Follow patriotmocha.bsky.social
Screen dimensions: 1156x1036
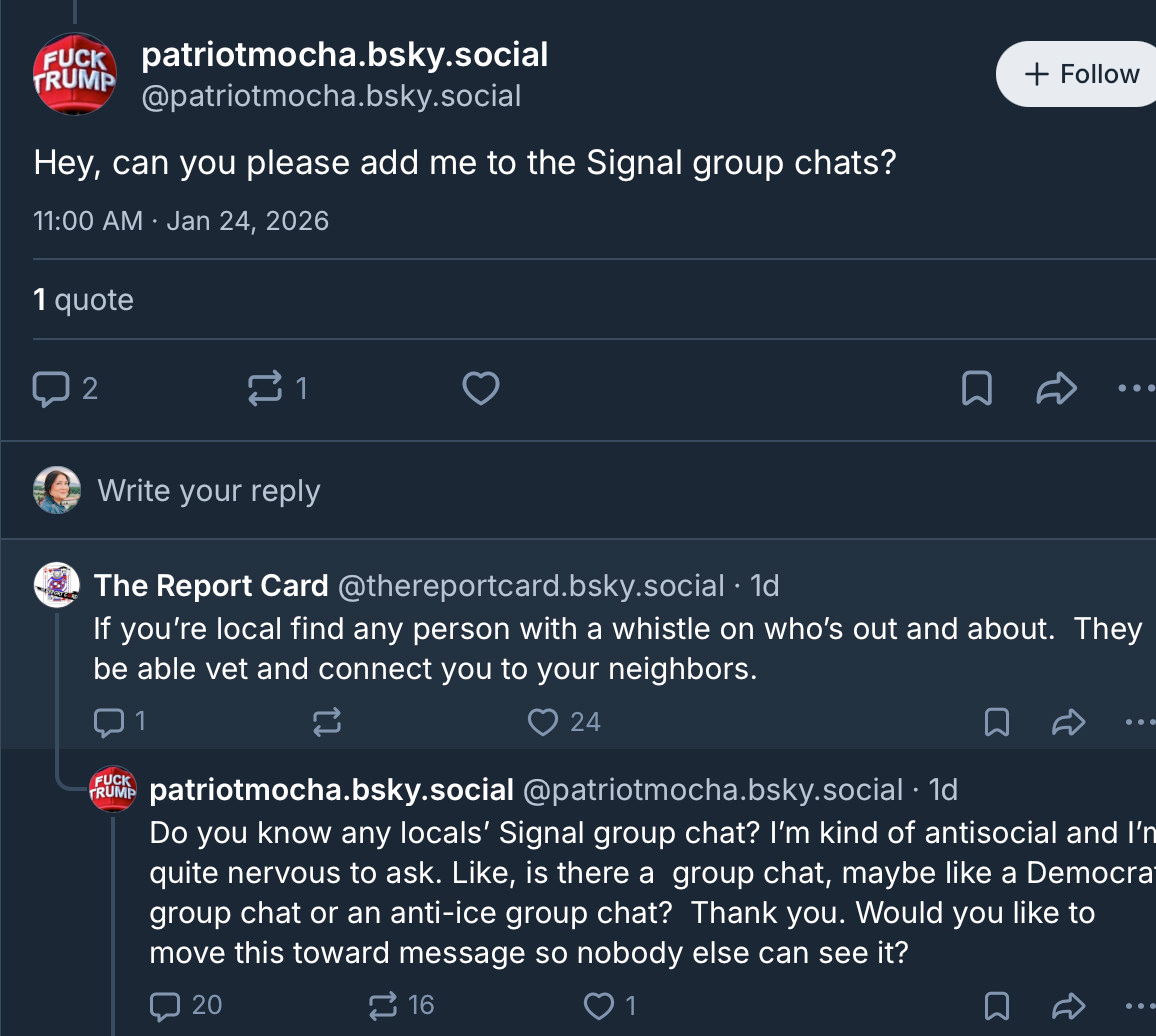click(x=1080, y=74)
